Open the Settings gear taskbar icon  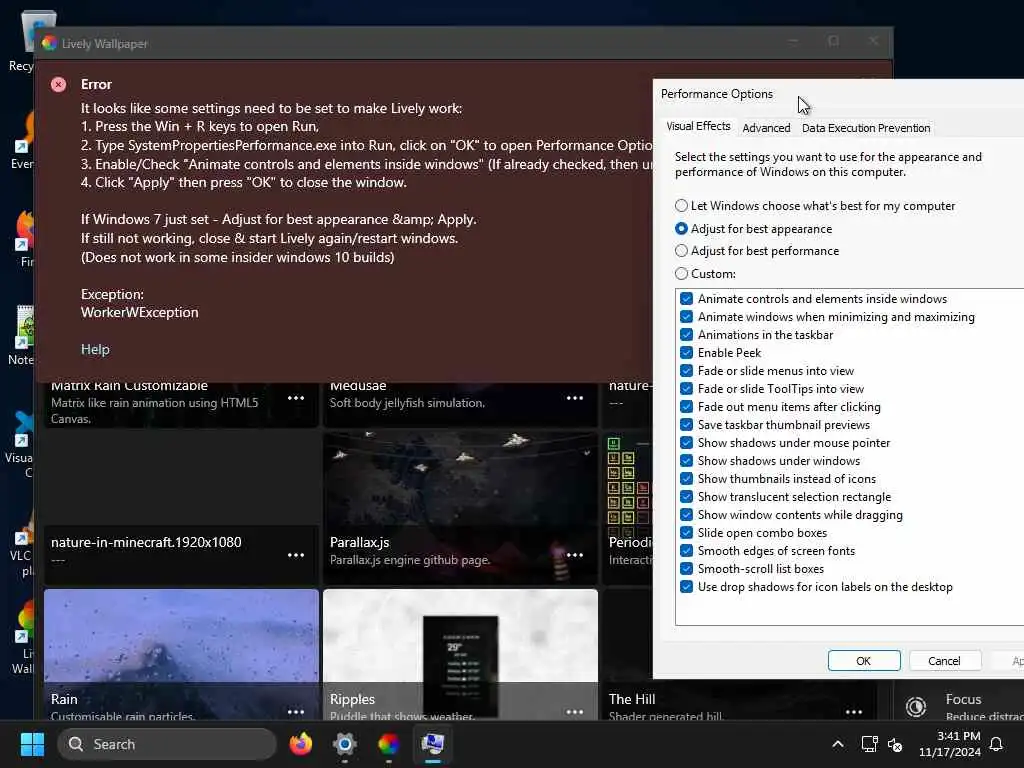pos(345,744)
